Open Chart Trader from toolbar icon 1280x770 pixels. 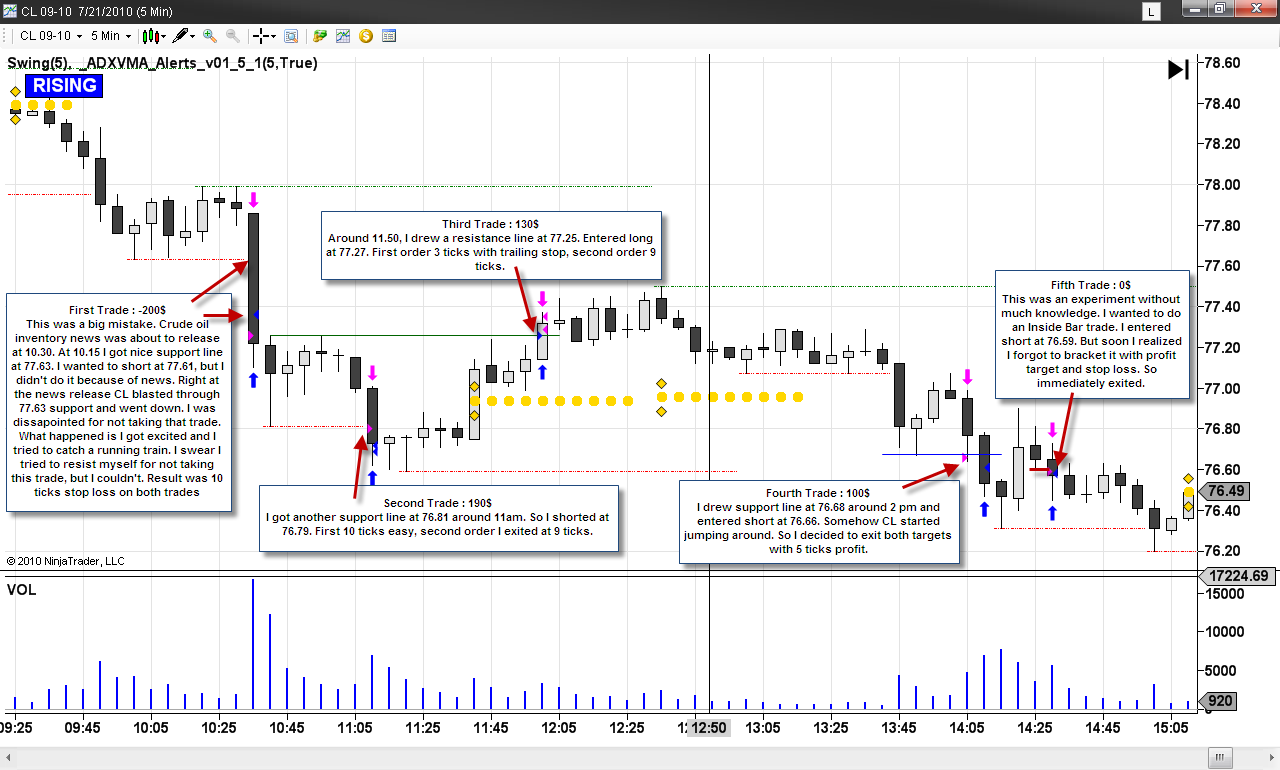coord(320,36)
